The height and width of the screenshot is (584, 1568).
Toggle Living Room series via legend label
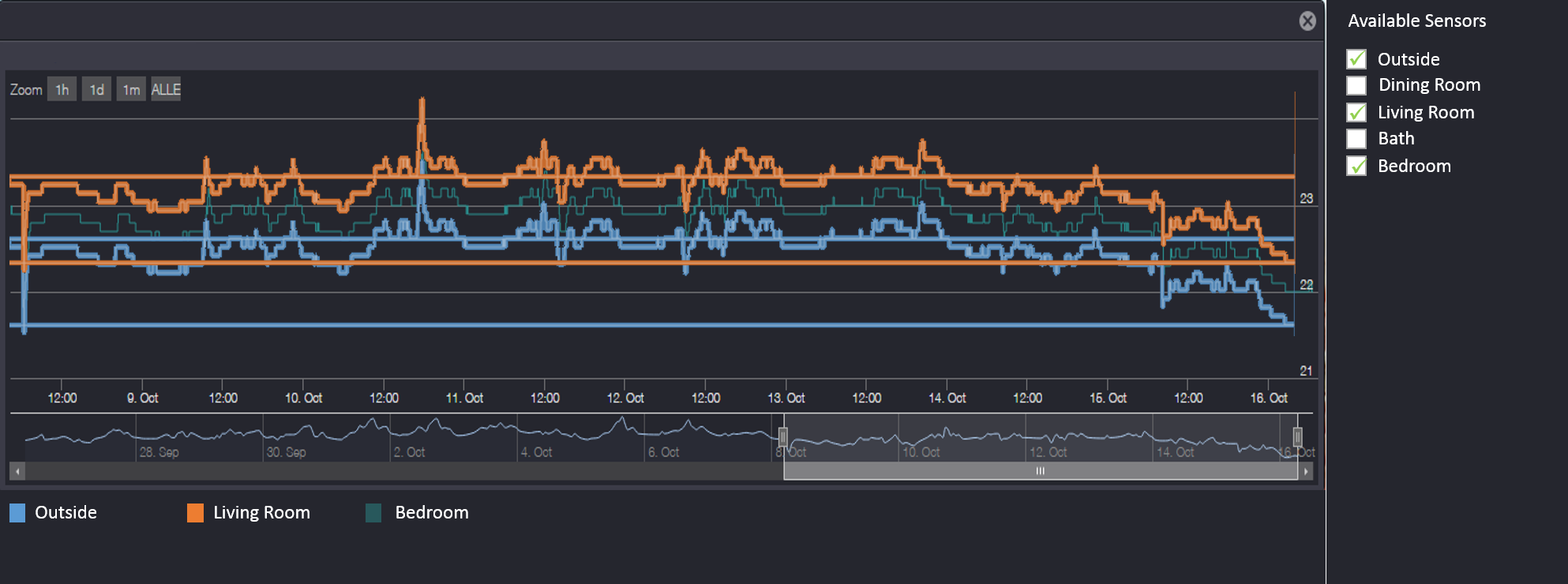261,513
